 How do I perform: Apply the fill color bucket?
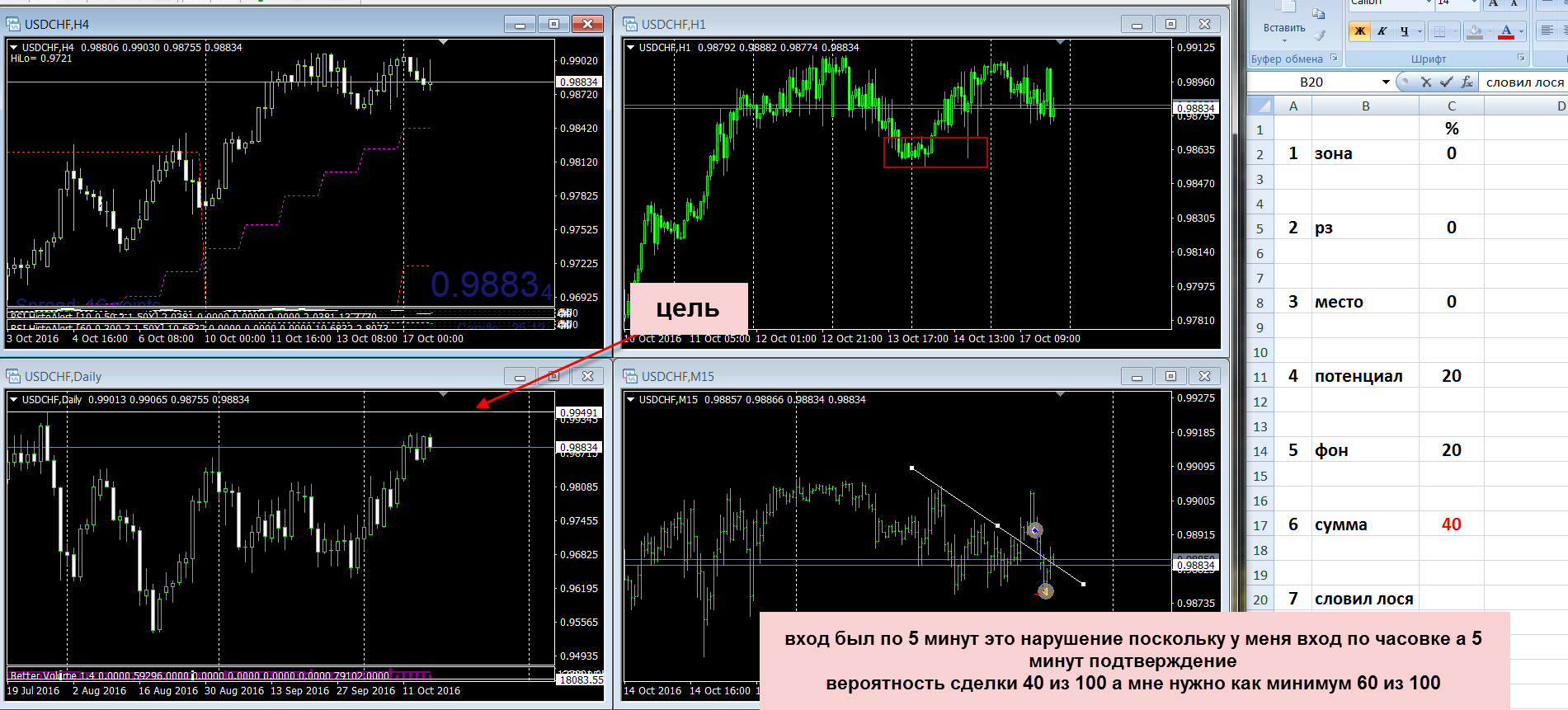tap(1475, 31)
